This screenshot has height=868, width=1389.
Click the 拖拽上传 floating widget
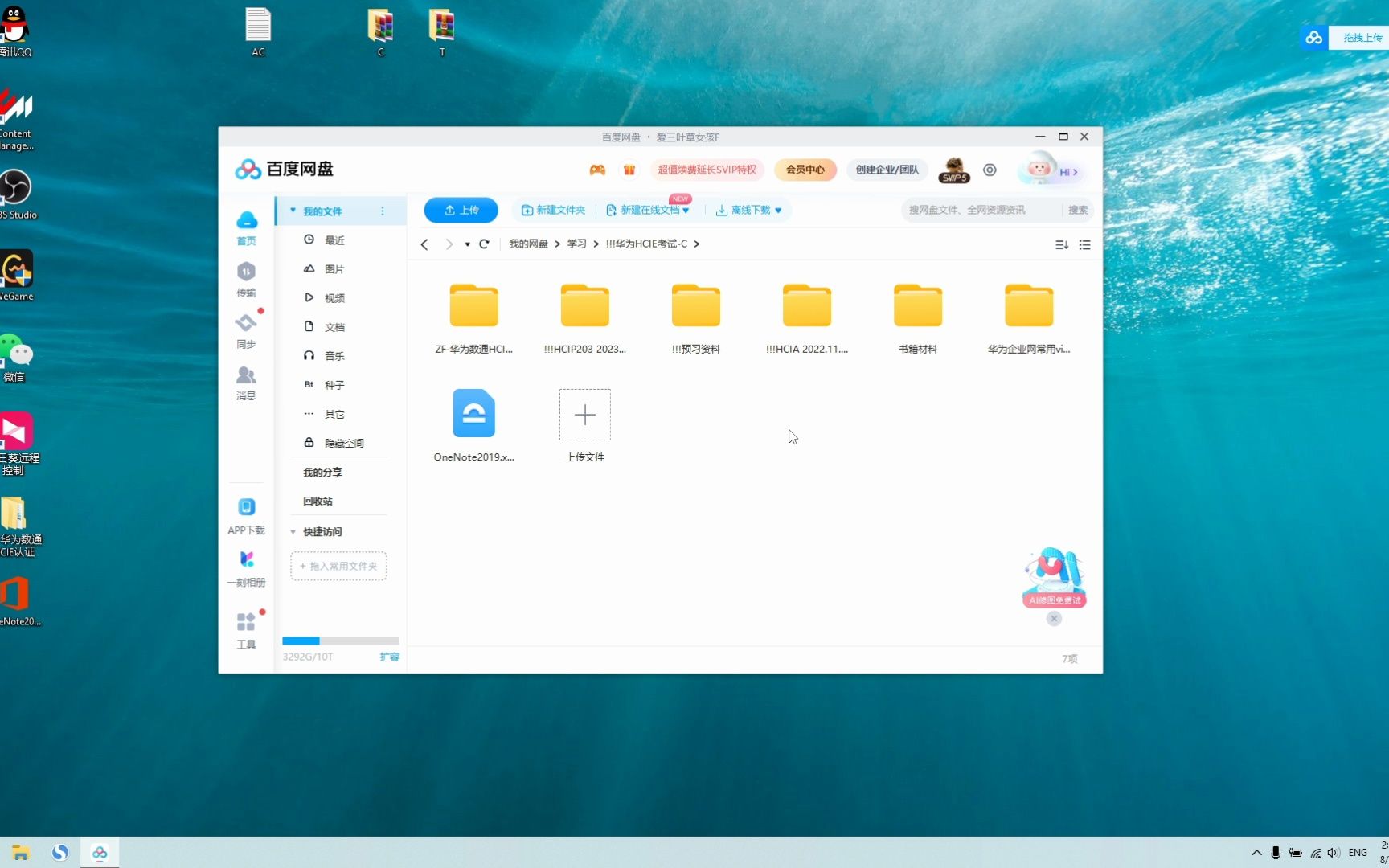click(1344, 37)
